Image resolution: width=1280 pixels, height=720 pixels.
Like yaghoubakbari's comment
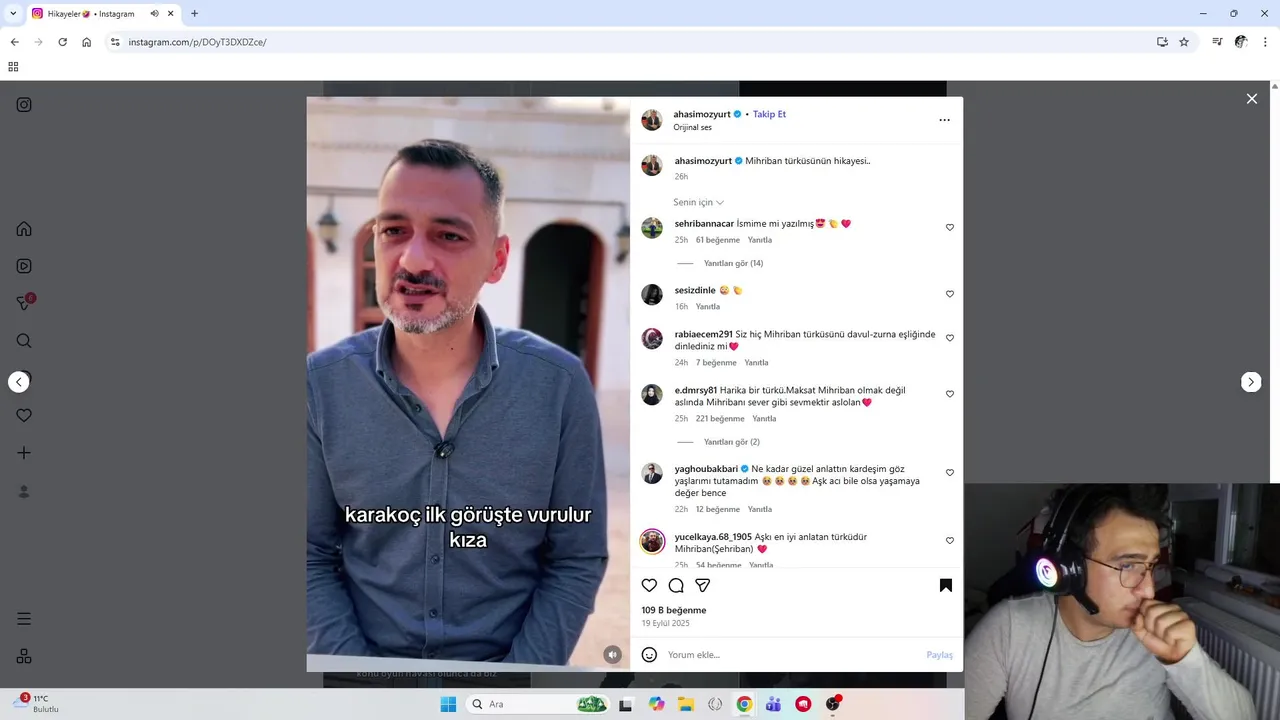[950, 473]
